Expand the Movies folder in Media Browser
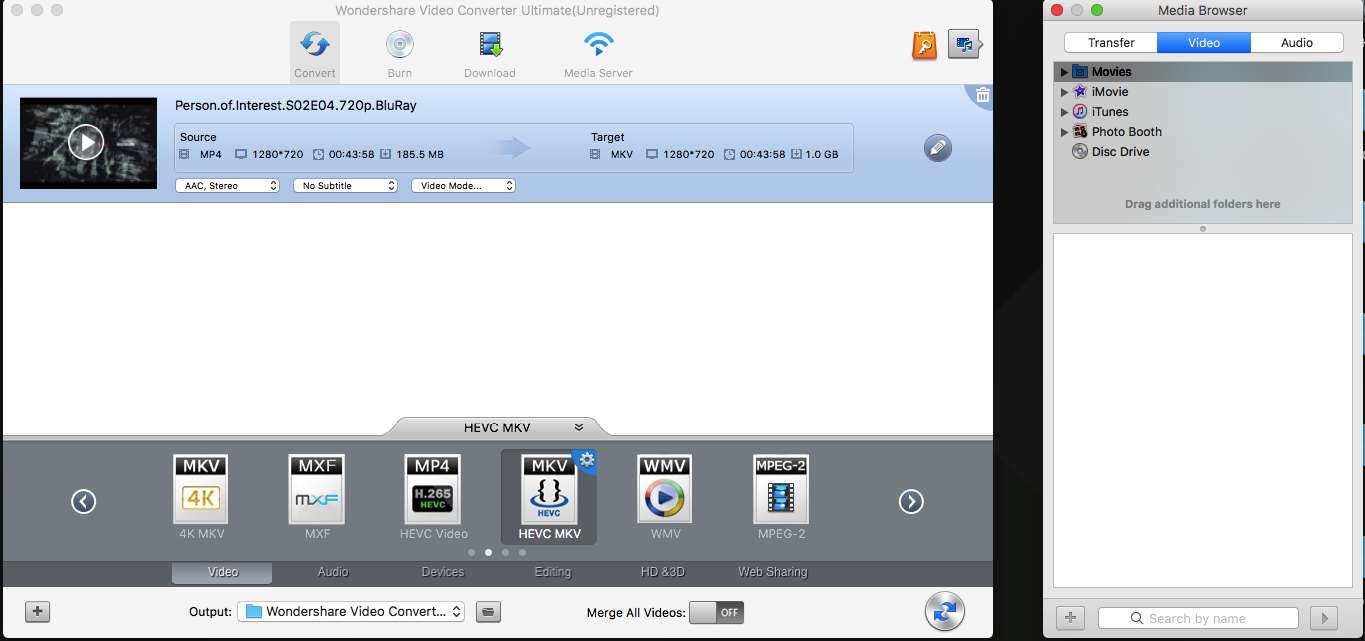 [x=1063, y=71]
